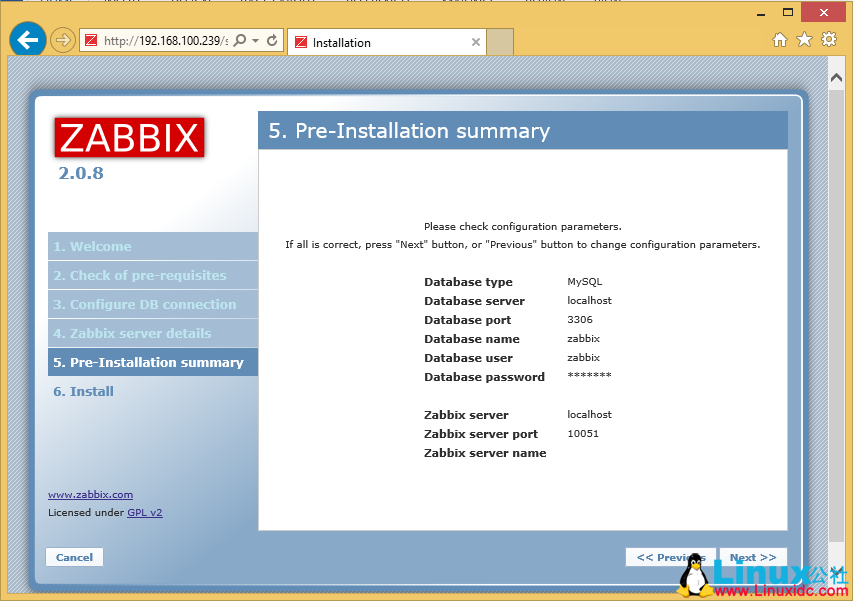Expand the new tab area next to Installation
Image resolution: width=853 pixels, height=601 pixels.
pos(500,43)
